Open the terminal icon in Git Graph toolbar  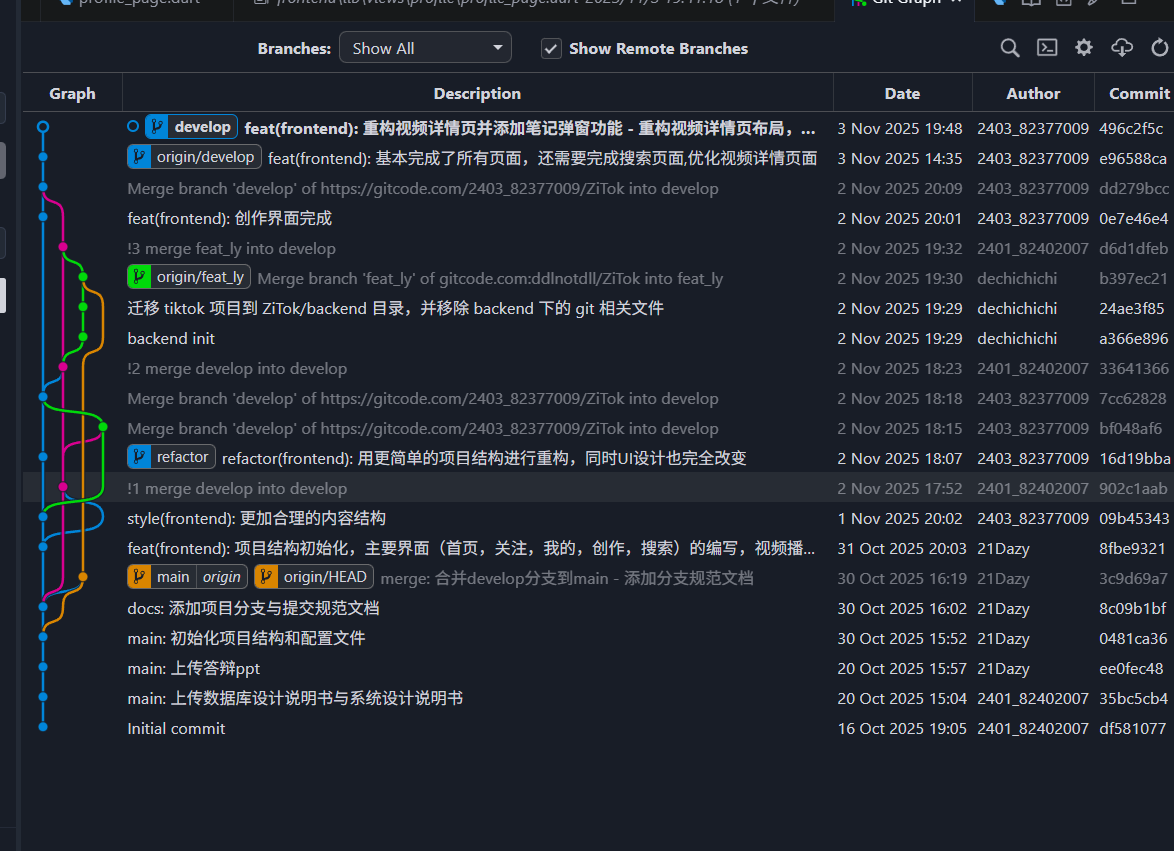pyautogui.click(x=1047, y=48)
